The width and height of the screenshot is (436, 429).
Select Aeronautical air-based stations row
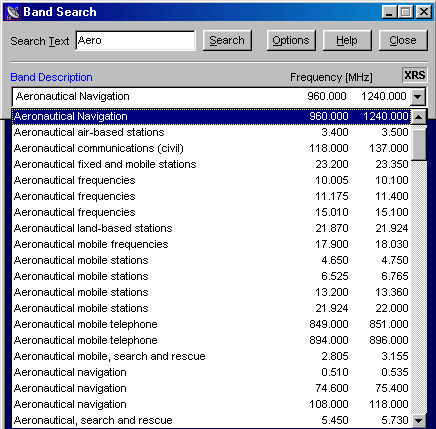pyautogui.click(x=211, y=132)
